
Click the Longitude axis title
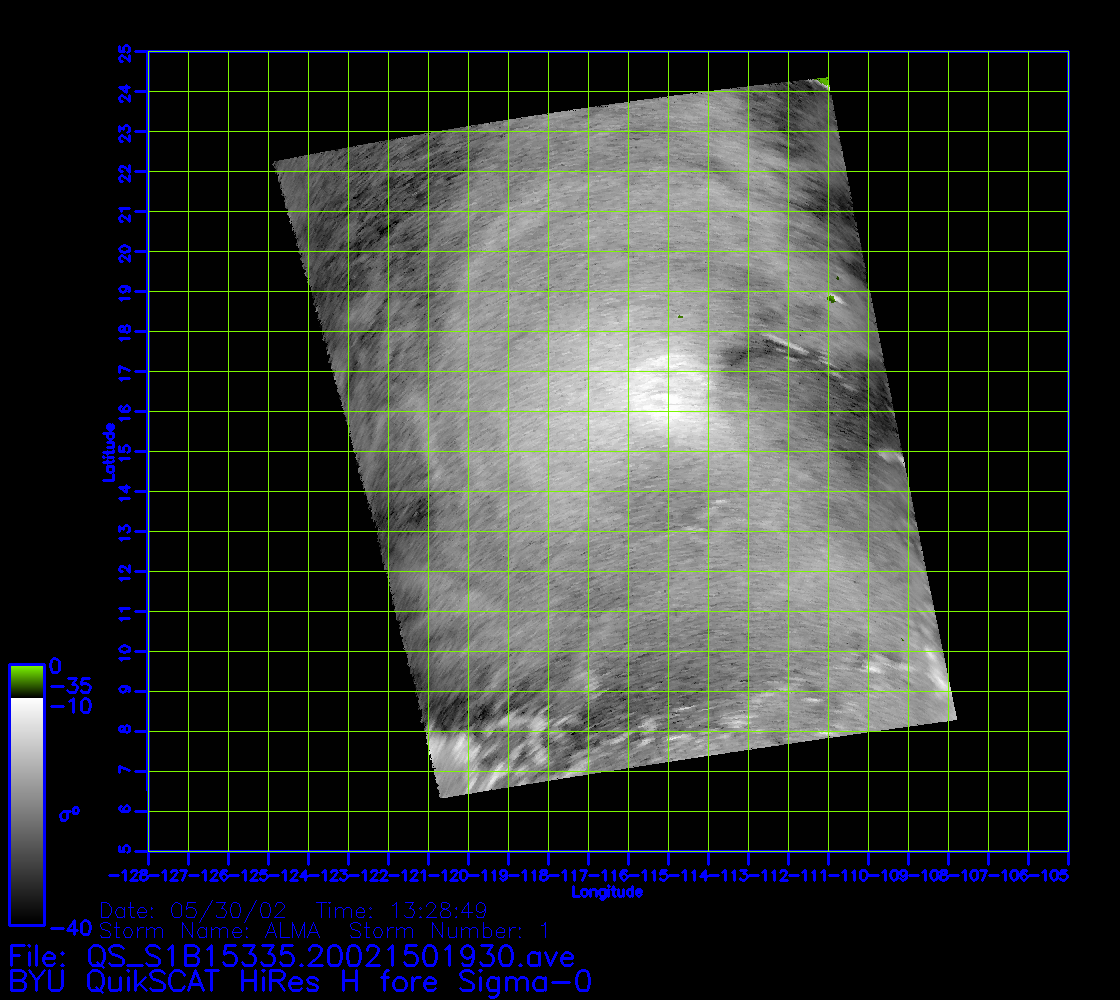click(607, 892)
